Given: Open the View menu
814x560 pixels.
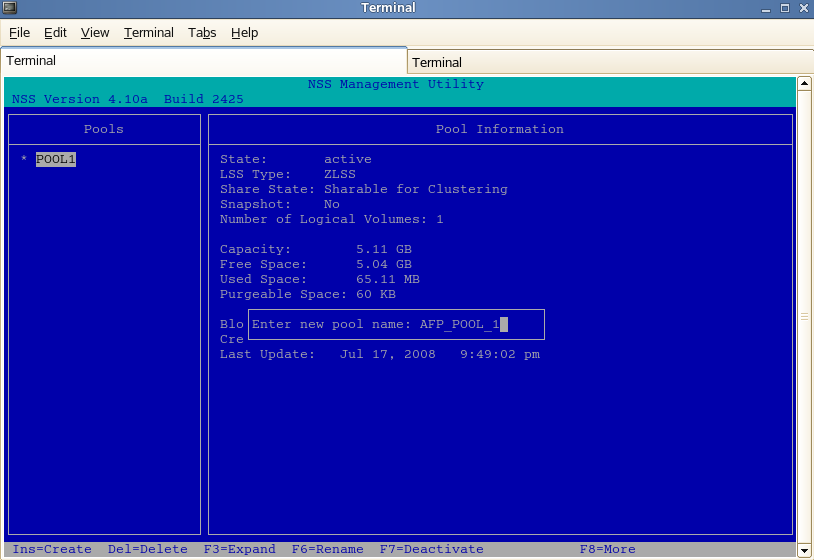Looking at the screenshot, I should (95, 33).
